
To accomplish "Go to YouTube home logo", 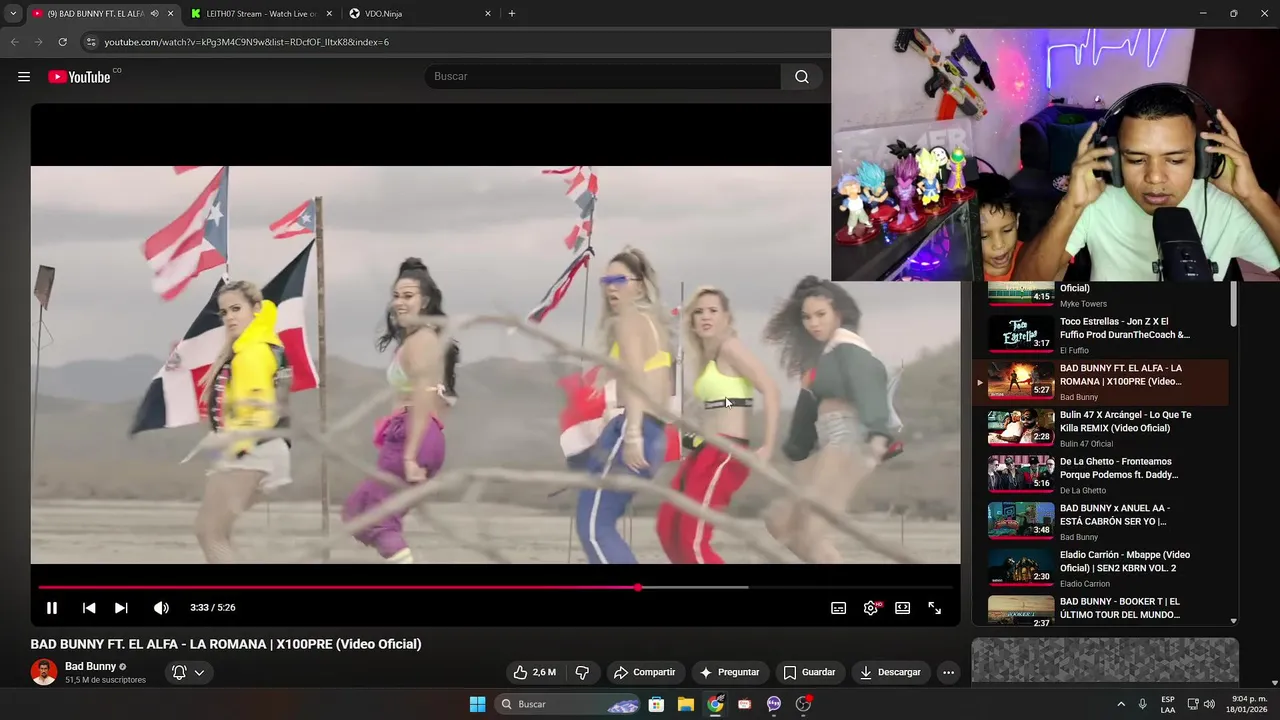I will pyautogui.click(x=79, y=77).
